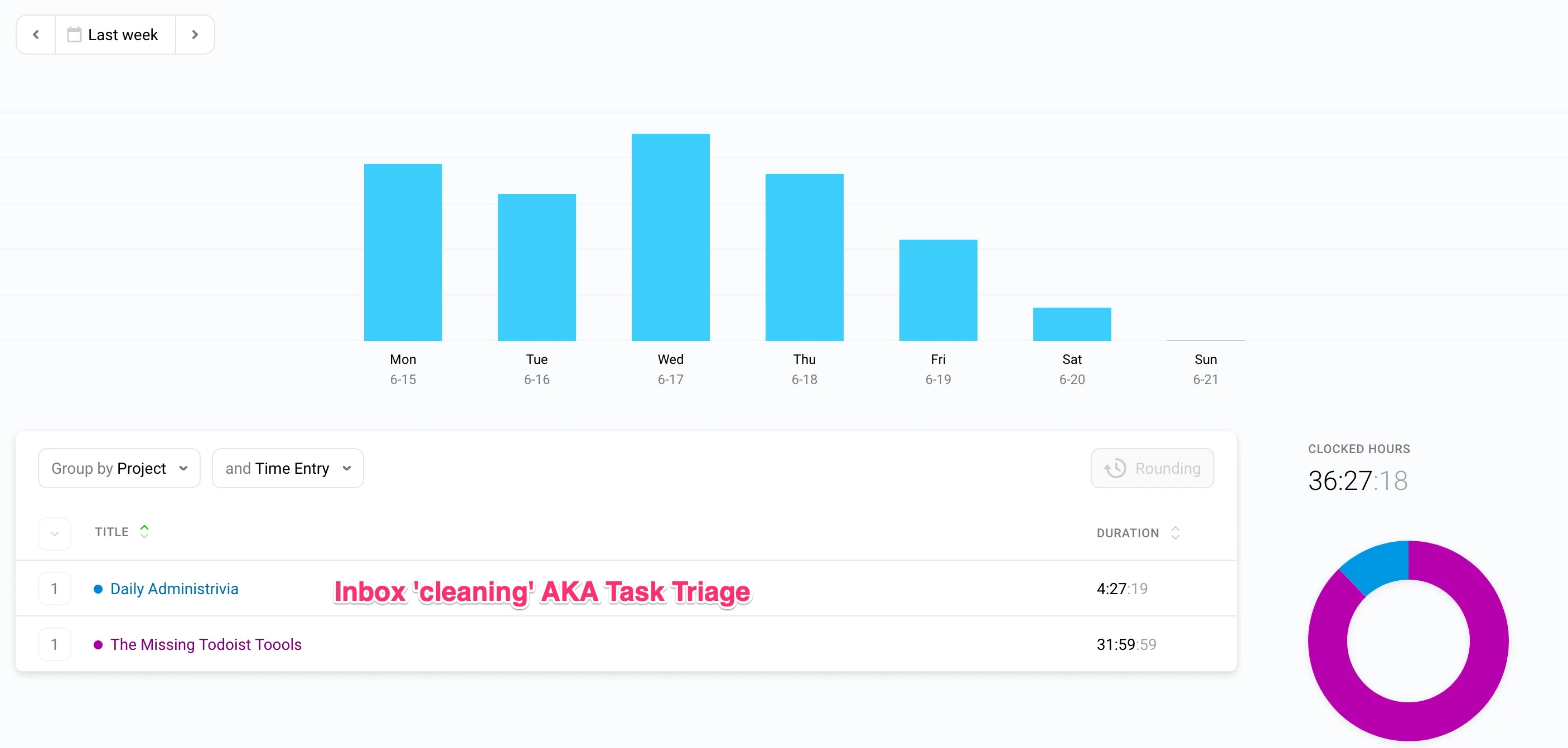Click the Rounding clock icon
Screen dimensions: 1568x748
click(x=1116, y=468)
